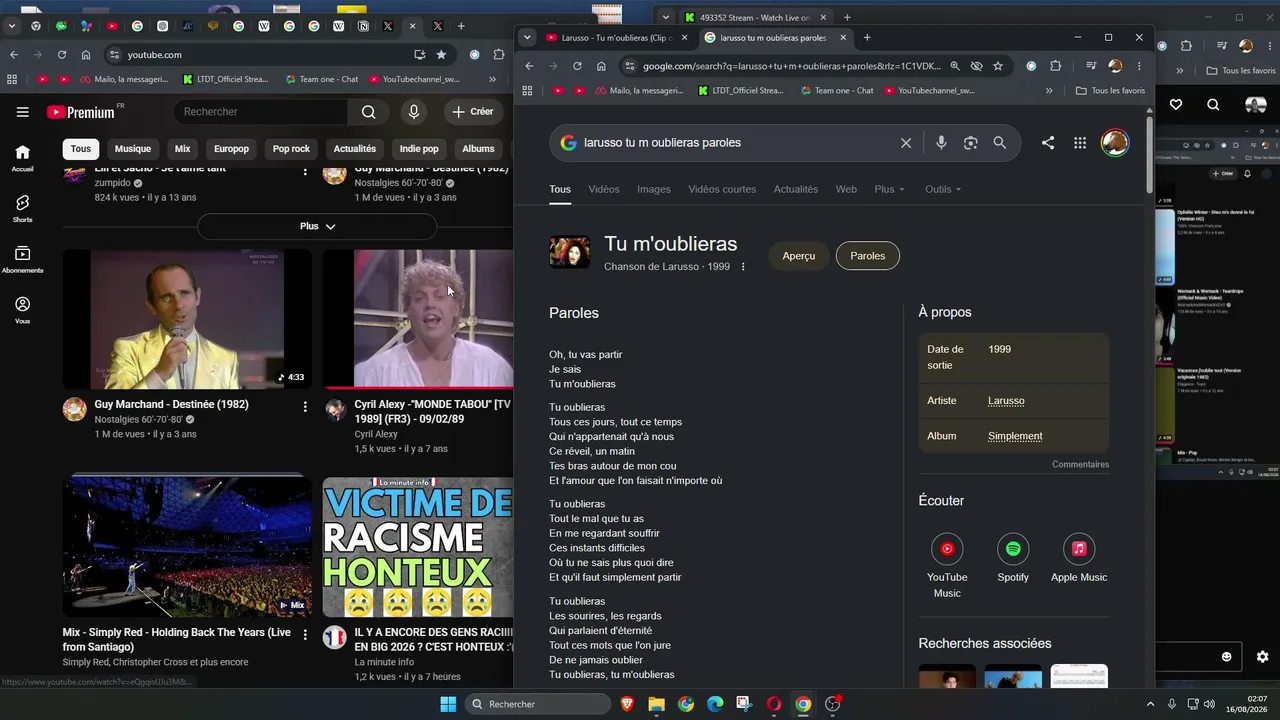Open the Outils dropdown in Google search
Image resolution: width=1280 pixels, height=720 pixels.
click(x=943, y=189)
